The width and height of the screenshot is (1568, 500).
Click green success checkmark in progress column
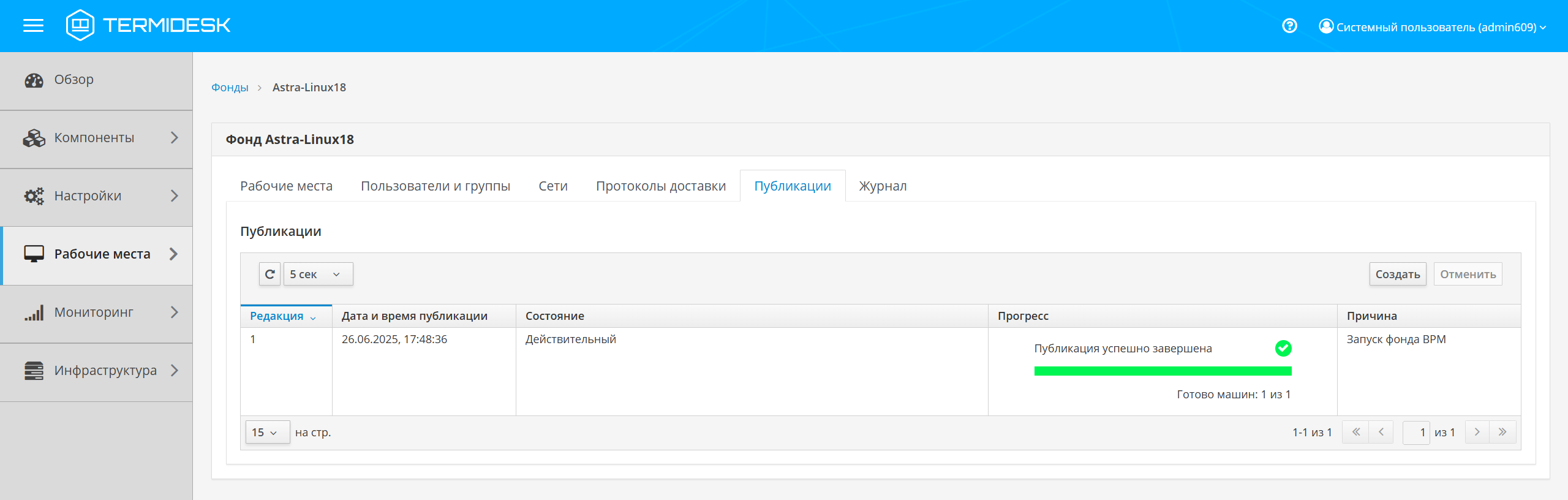1283,348
